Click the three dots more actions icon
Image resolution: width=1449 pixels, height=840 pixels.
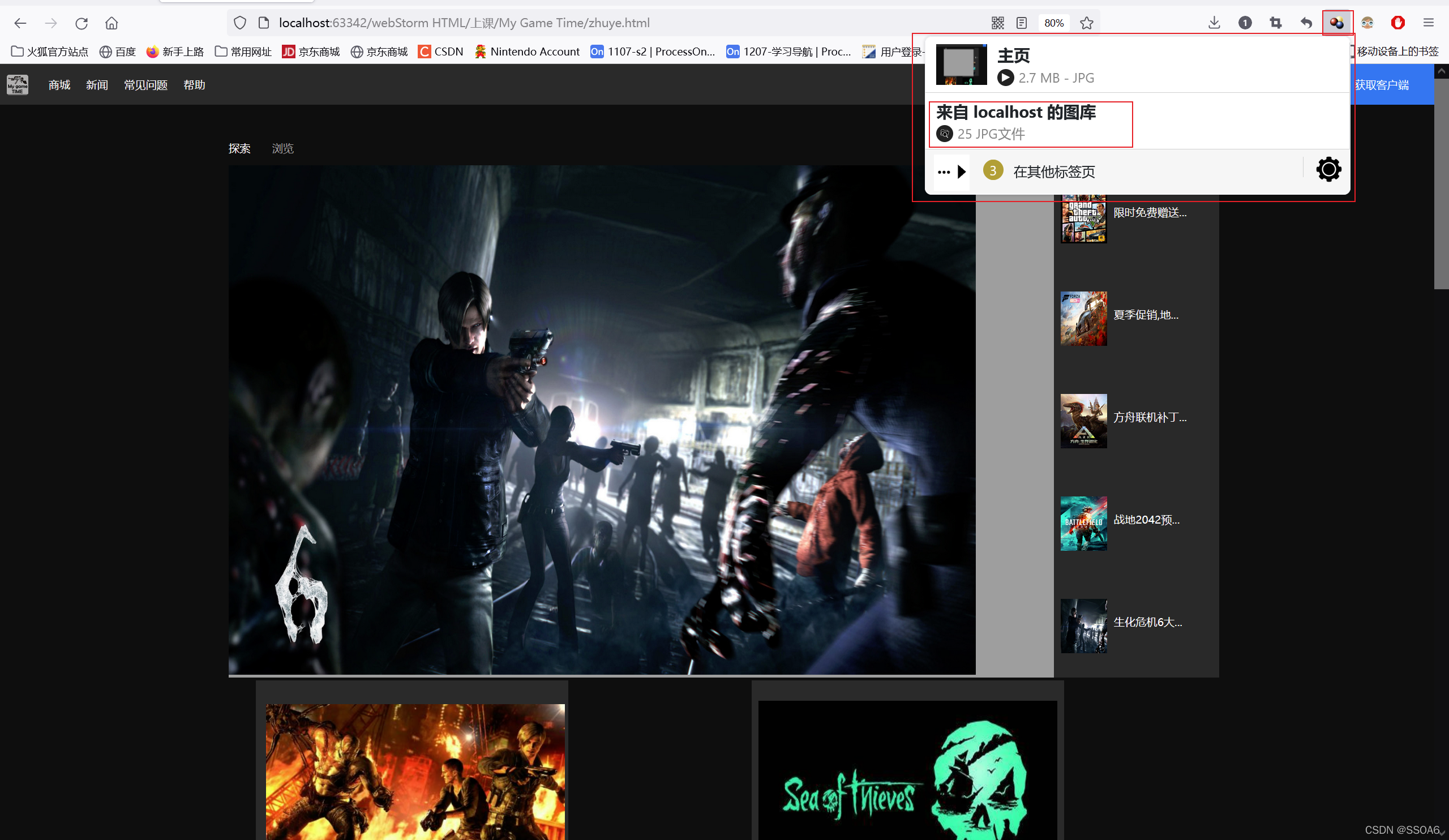tap(943, 172)
